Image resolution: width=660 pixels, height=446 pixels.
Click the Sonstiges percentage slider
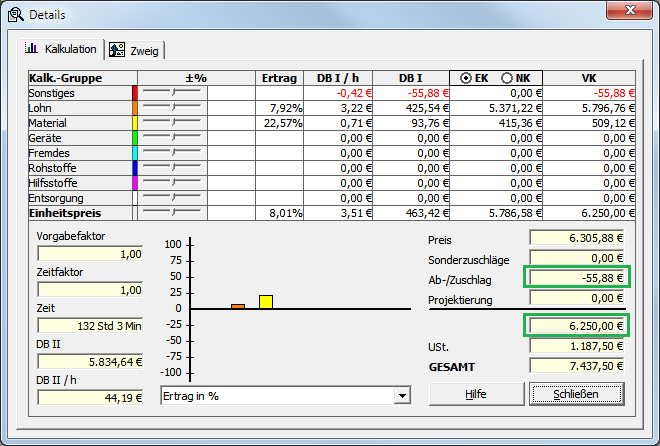(x=171, y=93)
